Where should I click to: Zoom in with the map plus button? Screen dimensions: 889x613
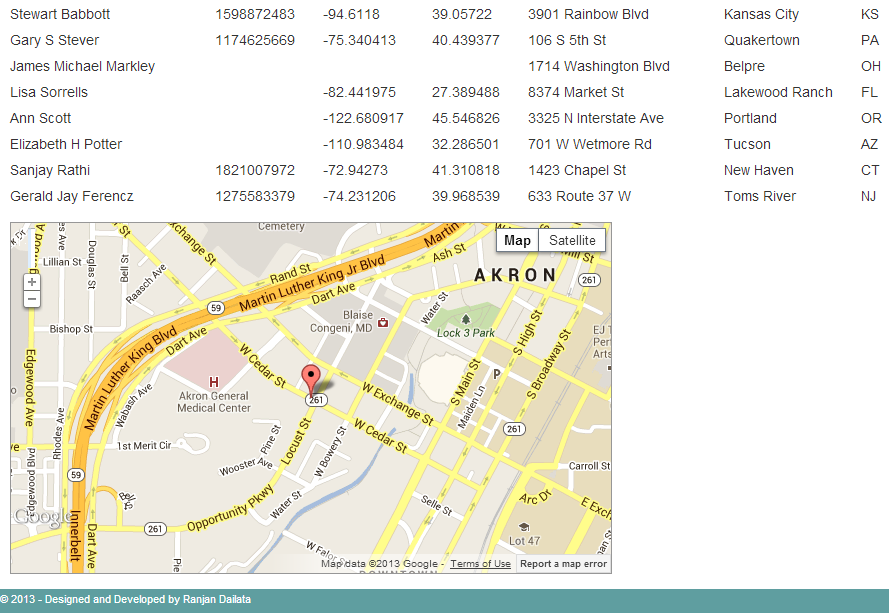click(x=32, y=282)
